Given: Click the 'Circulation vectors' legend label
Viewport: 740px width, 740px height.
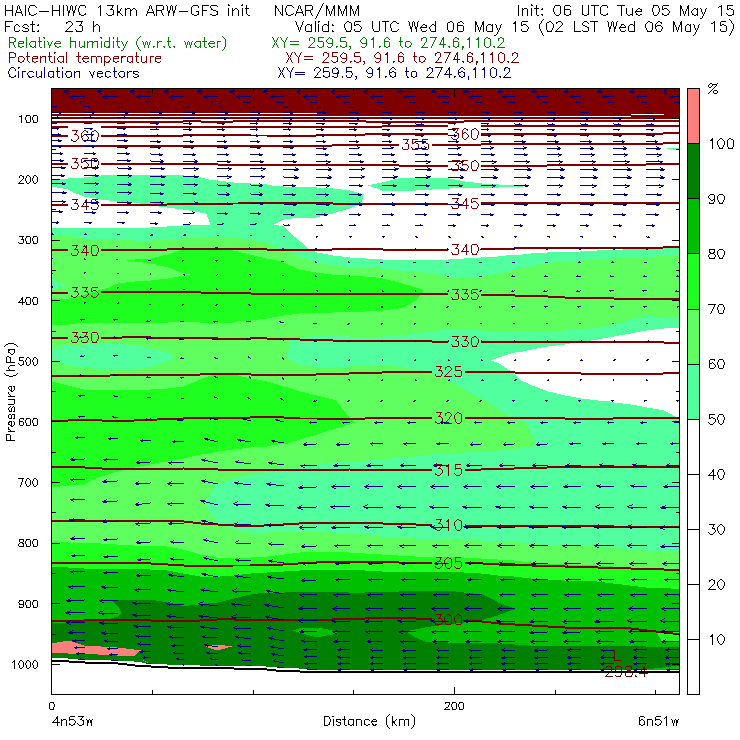Looking at the screenshot, I should (73, 73).
